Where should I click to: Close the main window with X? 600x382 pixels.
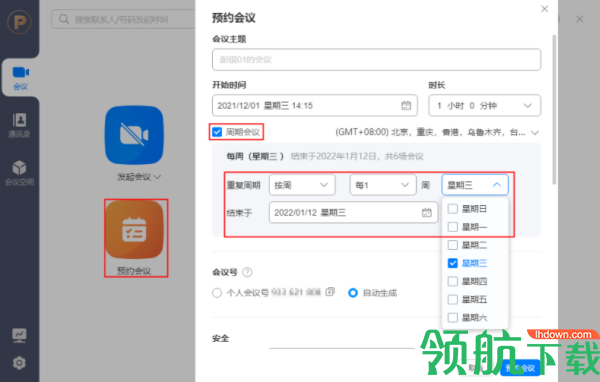pos(580,19)
